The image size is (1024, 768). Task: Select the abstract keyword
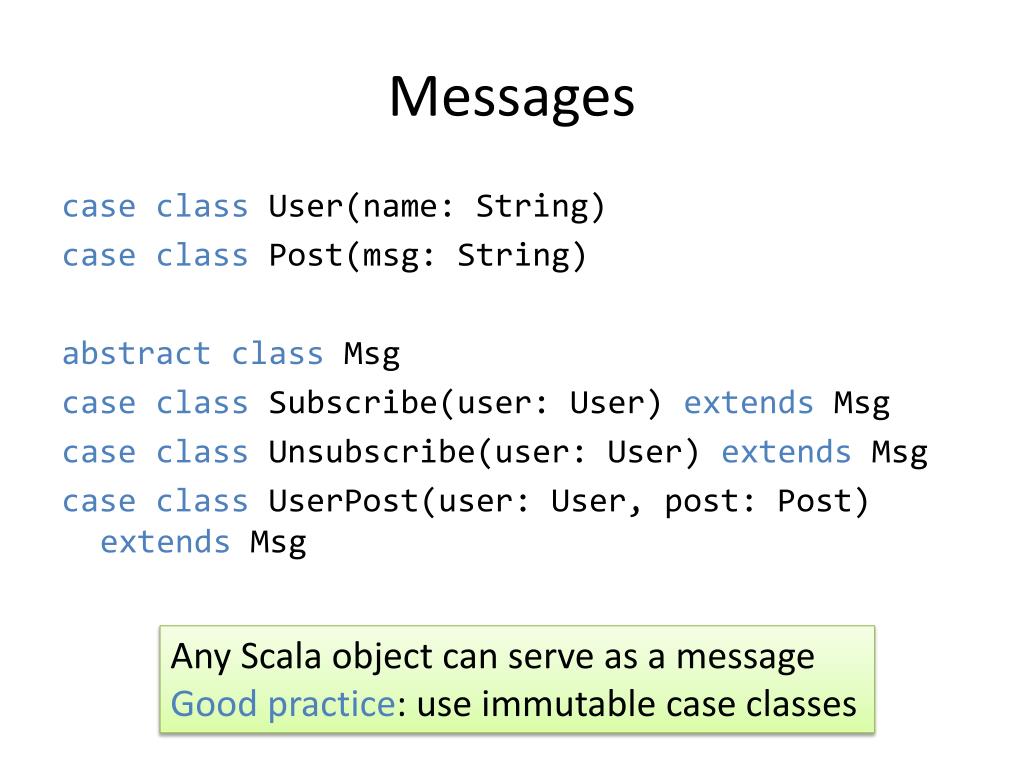[136, 353]
